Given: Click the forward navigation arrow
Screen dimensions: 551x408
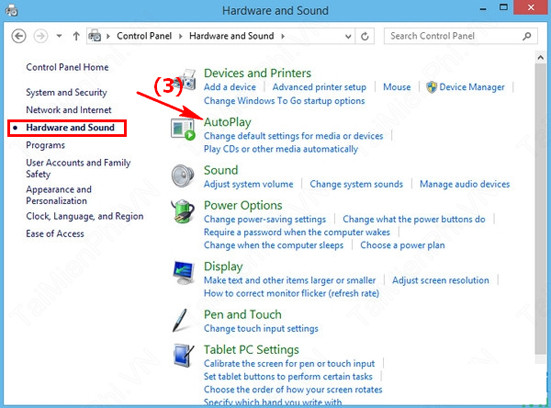Looking at the screenshot, I should click(41, 36).
